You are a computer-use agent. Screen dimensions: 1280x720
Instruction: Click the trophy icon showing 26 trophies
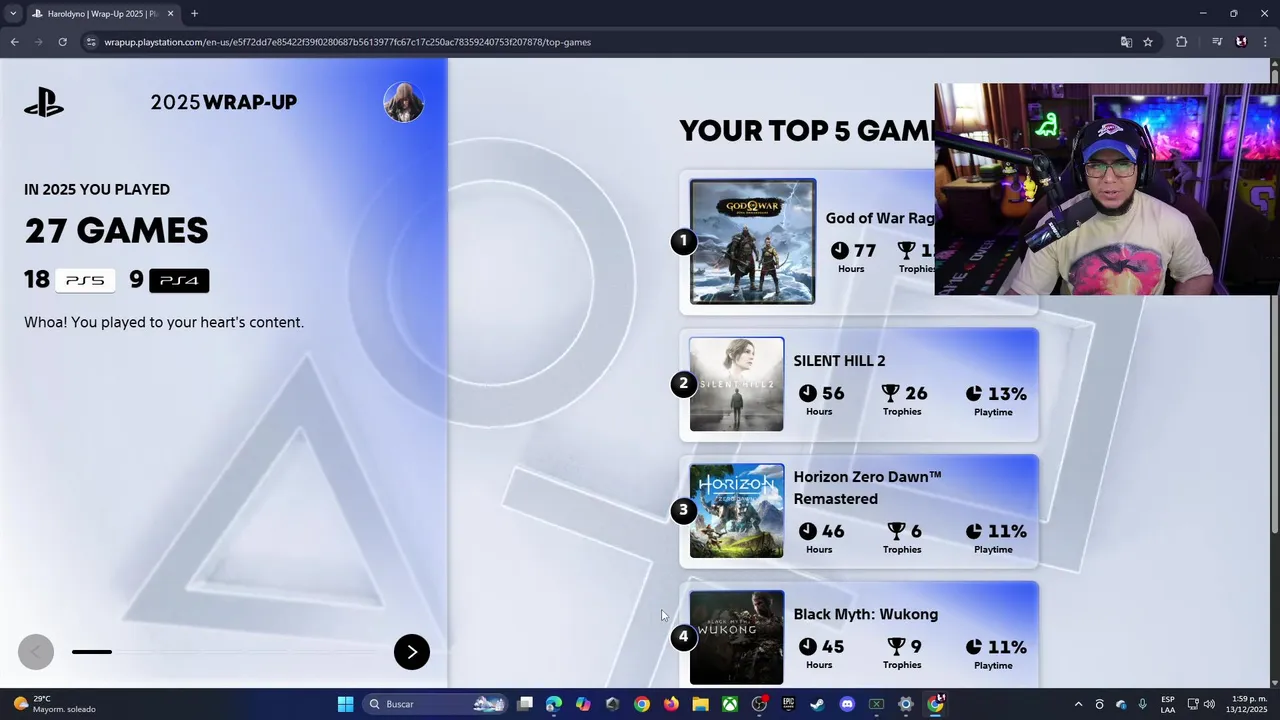892,393
